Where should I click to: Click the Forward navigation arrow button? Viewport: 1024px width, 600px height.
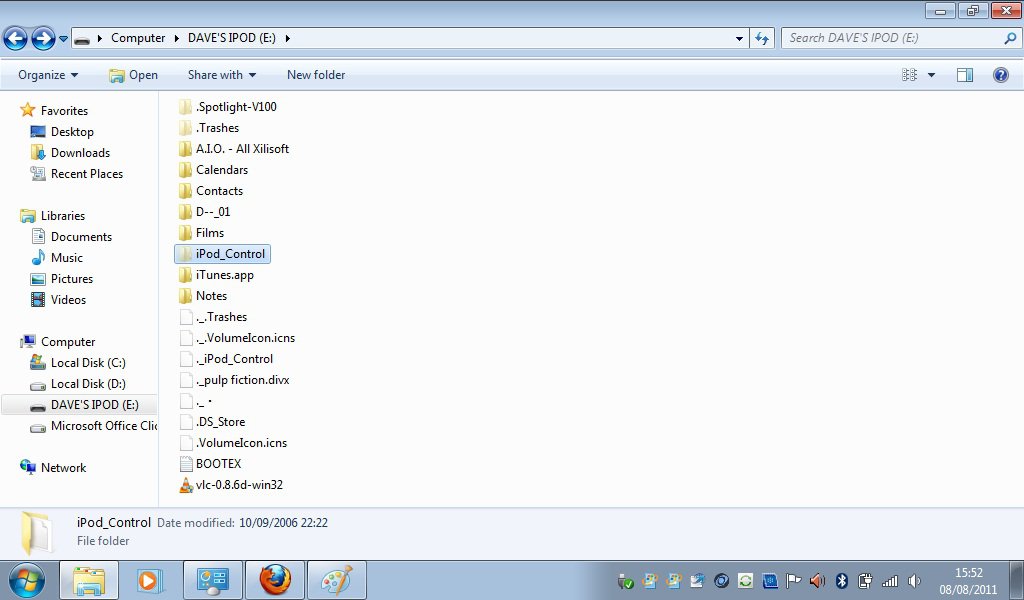[x=43, y=39]
